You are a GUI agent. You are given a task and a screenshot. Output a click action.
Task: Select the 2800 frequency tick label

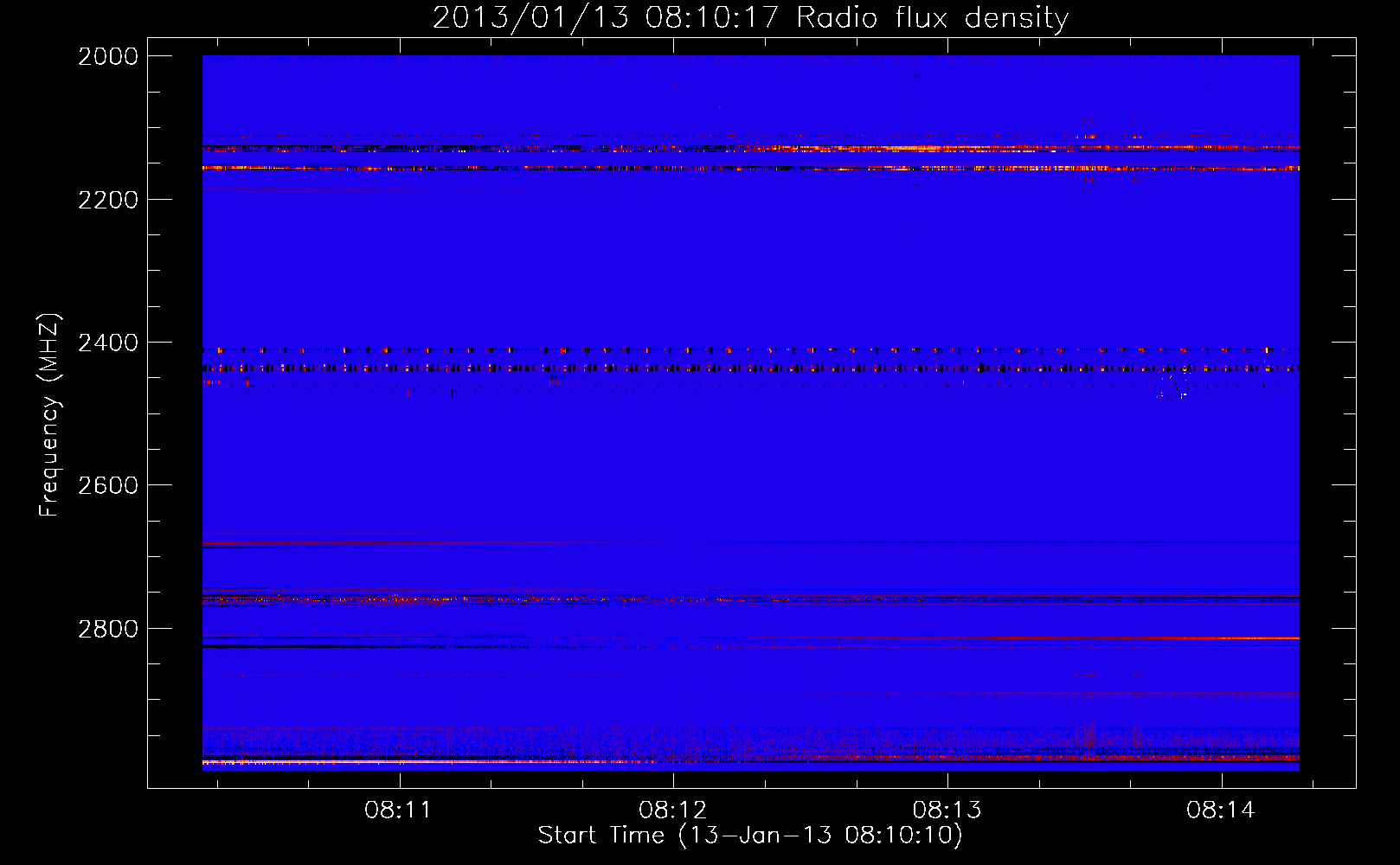point(108,629)
